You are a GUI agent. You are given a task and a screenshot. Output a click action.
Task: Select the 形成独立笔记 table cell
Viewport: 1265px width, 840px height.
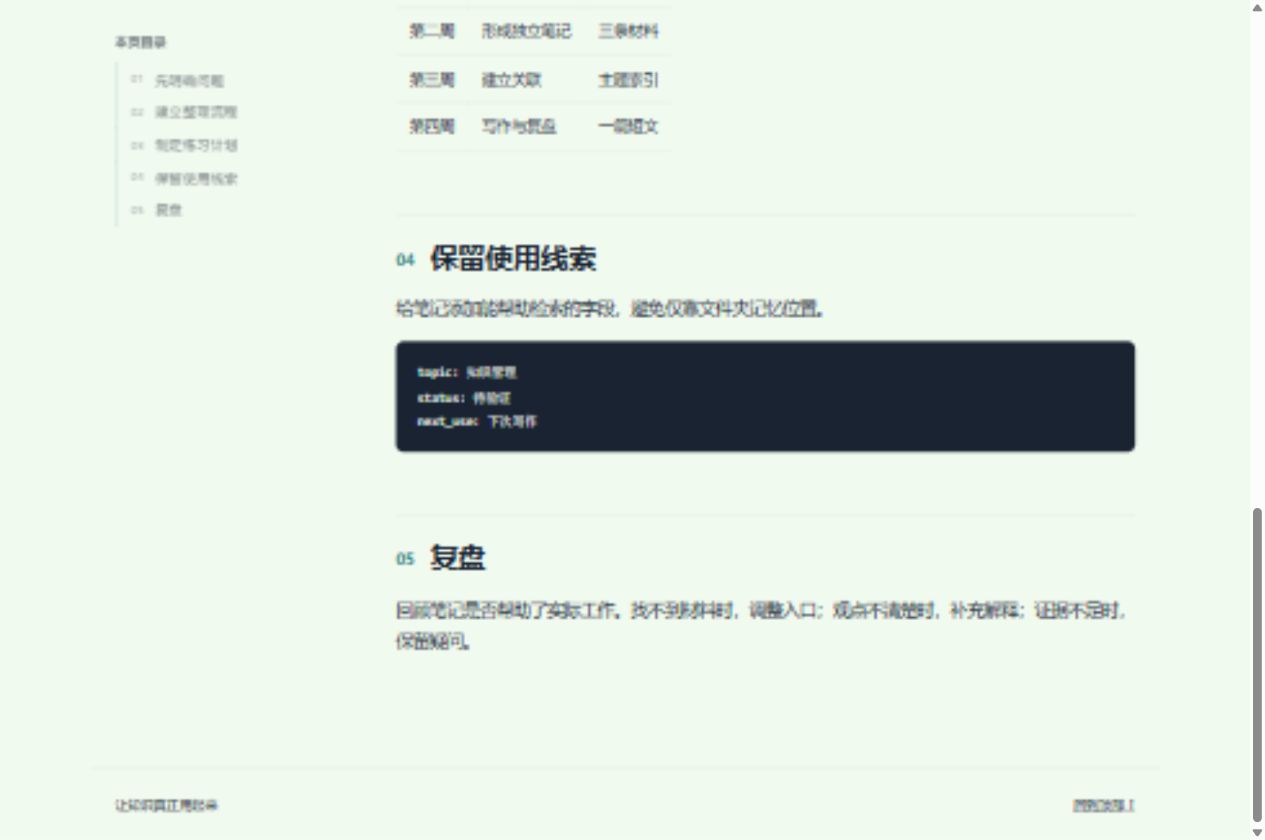(526, 31)
